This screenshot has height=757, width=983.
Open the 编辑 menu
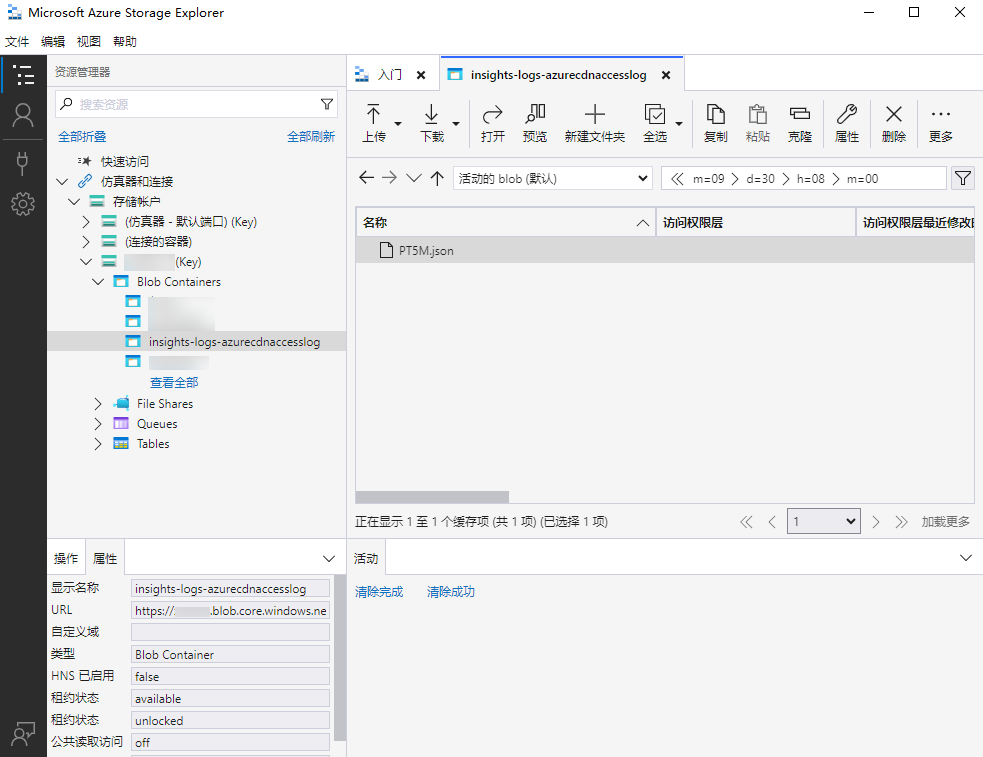(53, 42)
